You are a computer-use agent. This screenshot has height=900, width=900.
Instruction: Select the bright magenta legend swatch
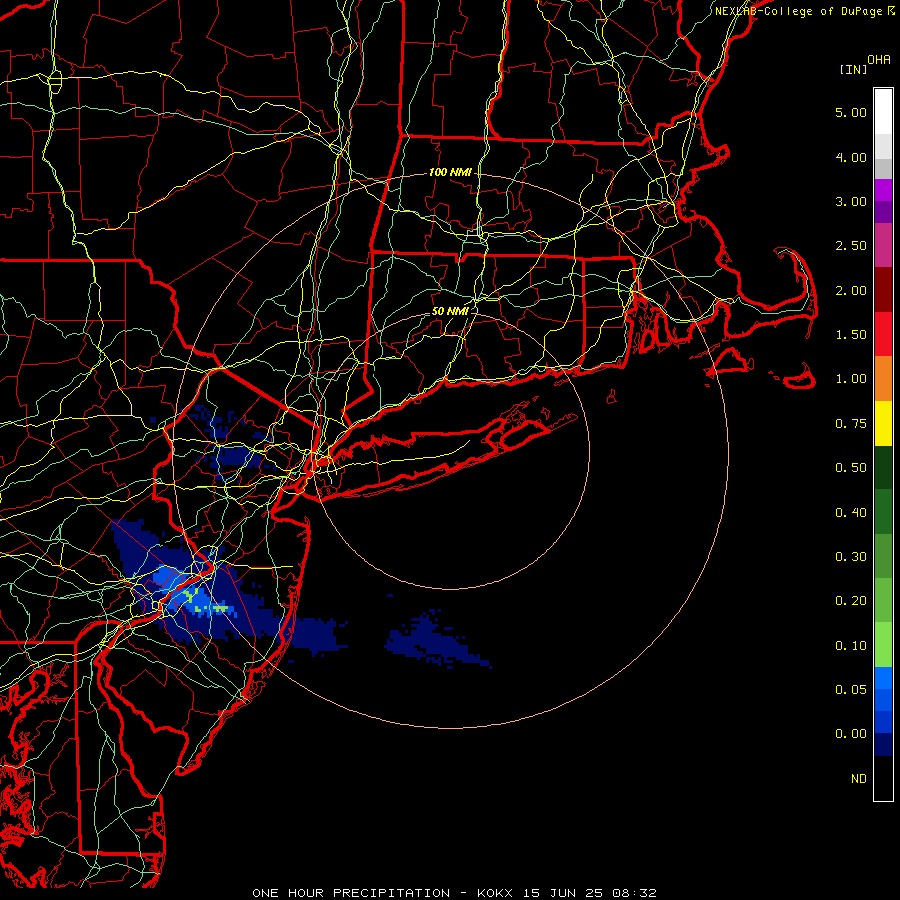(x=883, y=190)
